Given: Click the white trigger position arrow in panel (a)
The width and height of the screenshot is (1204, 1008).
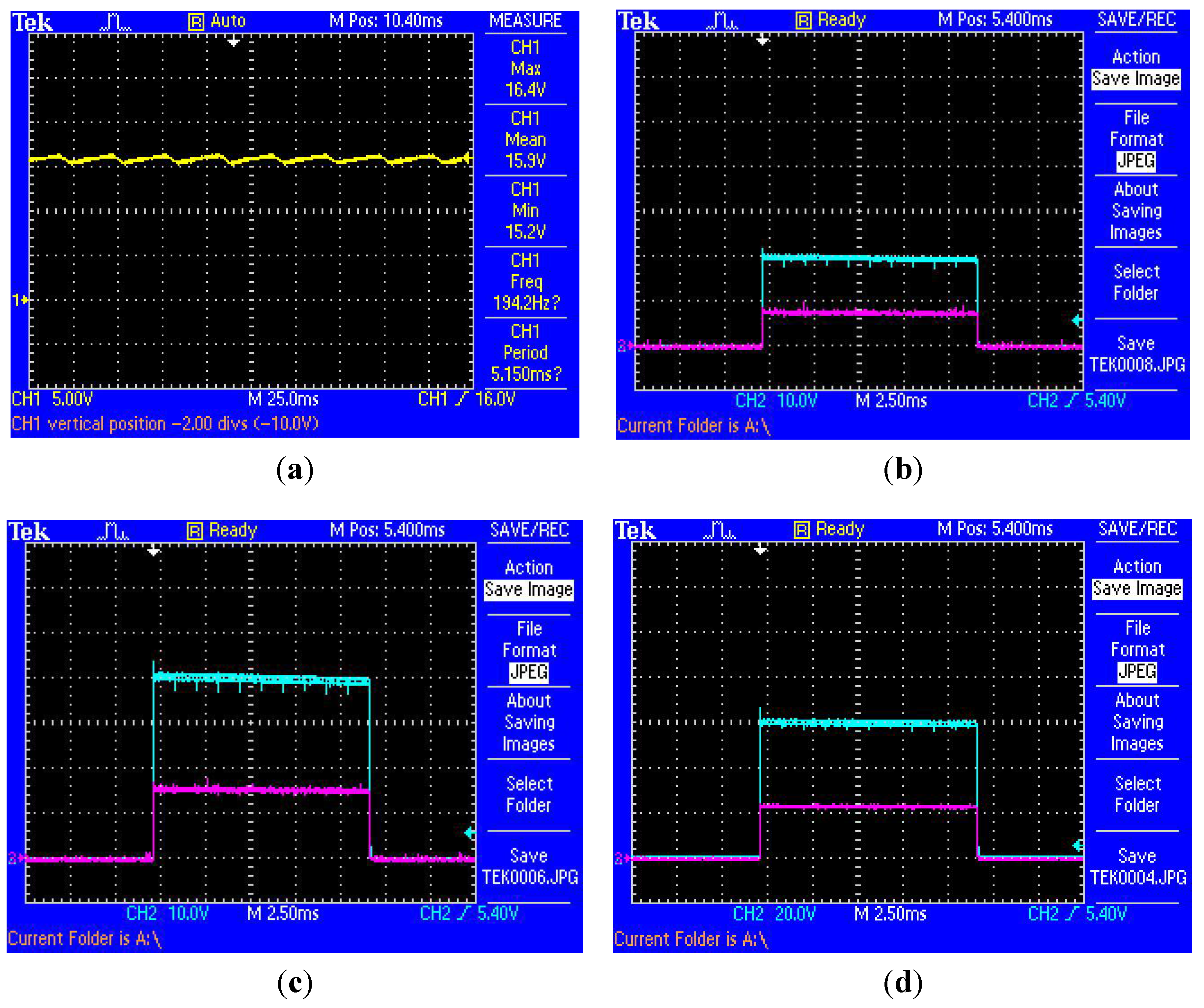Looking at the screenshot, I should pyautogui.click(x=233, y=42).
